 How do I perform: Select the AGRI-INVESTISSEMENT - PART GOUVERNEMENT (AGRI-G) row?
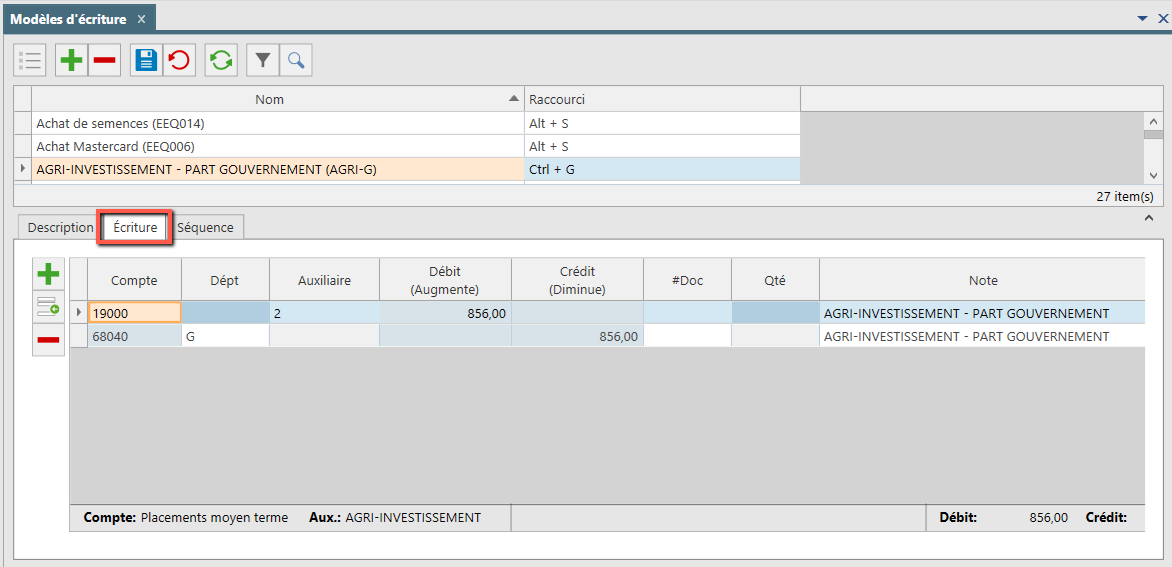[277, 170]
